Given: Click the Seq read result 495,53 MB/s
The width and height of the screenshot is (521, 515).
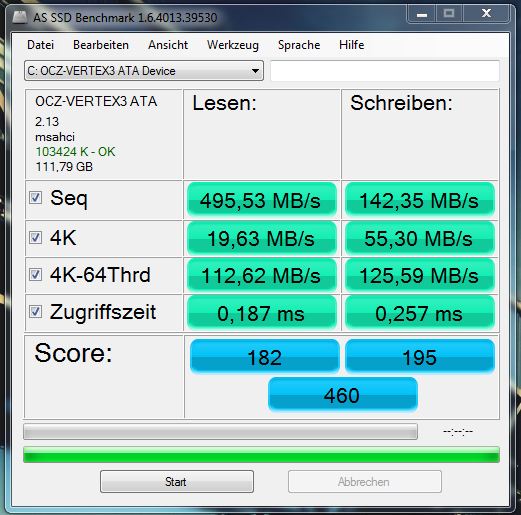Looking at the screenshot, I should tap(262, 200).
